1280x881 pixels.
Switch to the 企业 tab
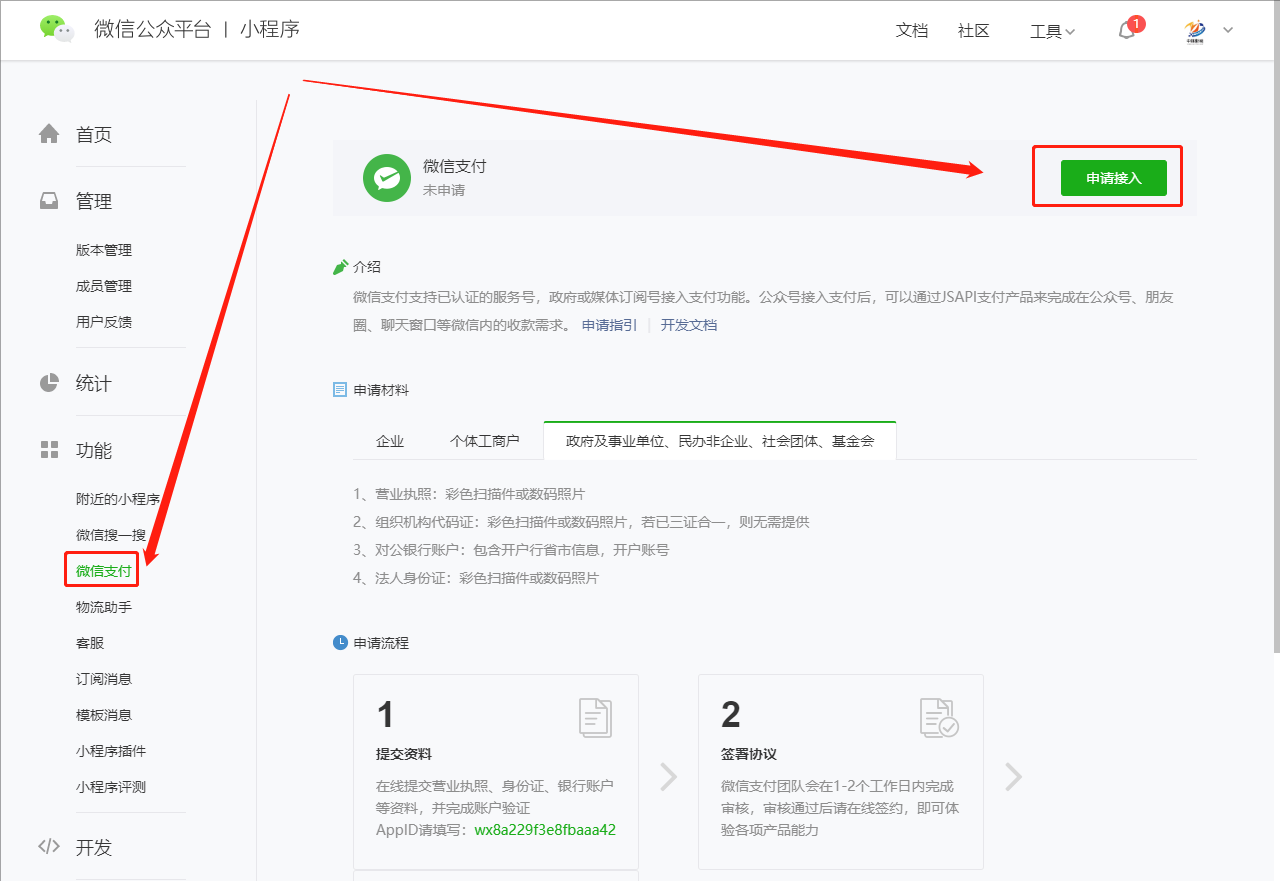(x=390, y=441)
